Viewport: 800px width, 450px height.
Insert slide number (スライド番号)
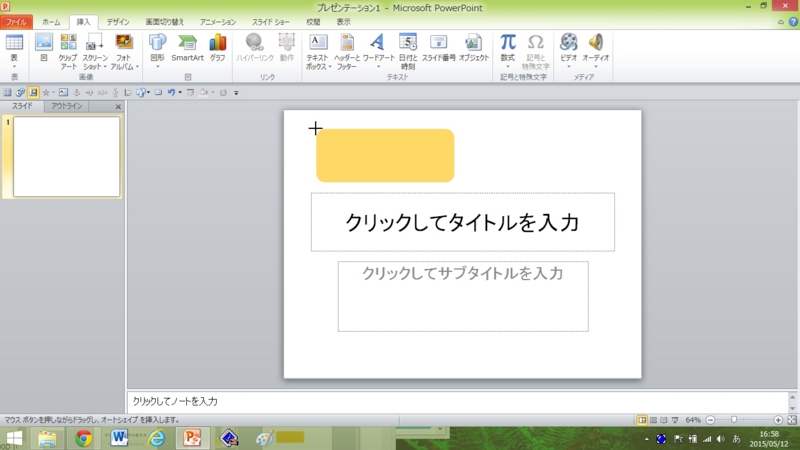[438, 47]
